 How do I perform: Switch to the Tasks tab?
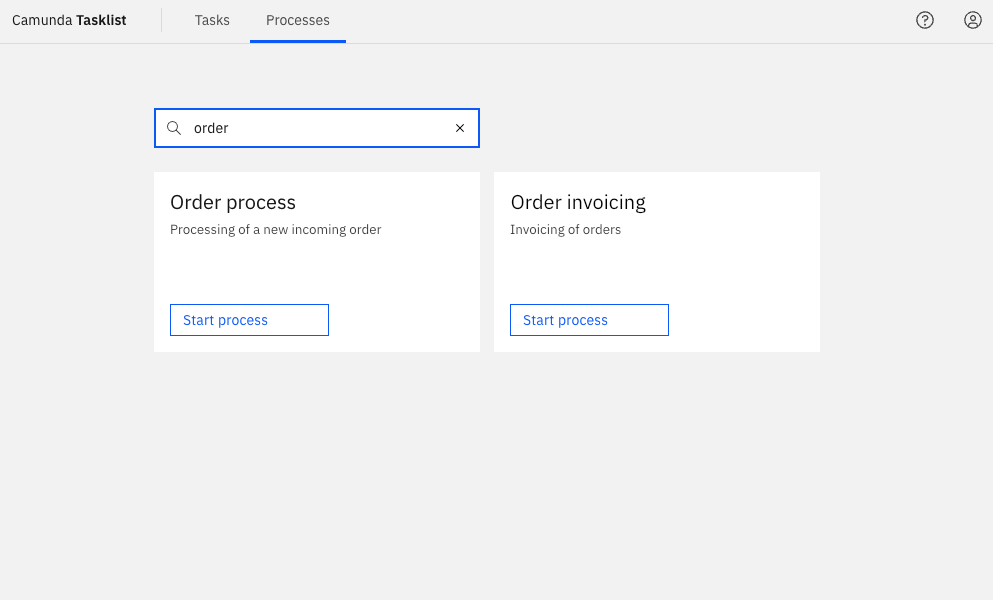pos(212,20)
